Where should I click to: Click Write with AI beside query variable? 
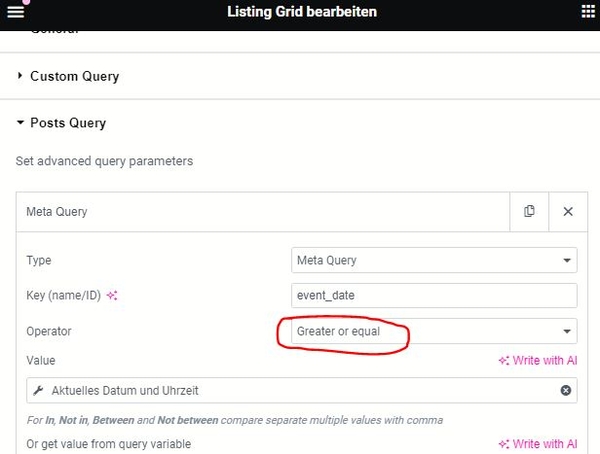[538, 444]
